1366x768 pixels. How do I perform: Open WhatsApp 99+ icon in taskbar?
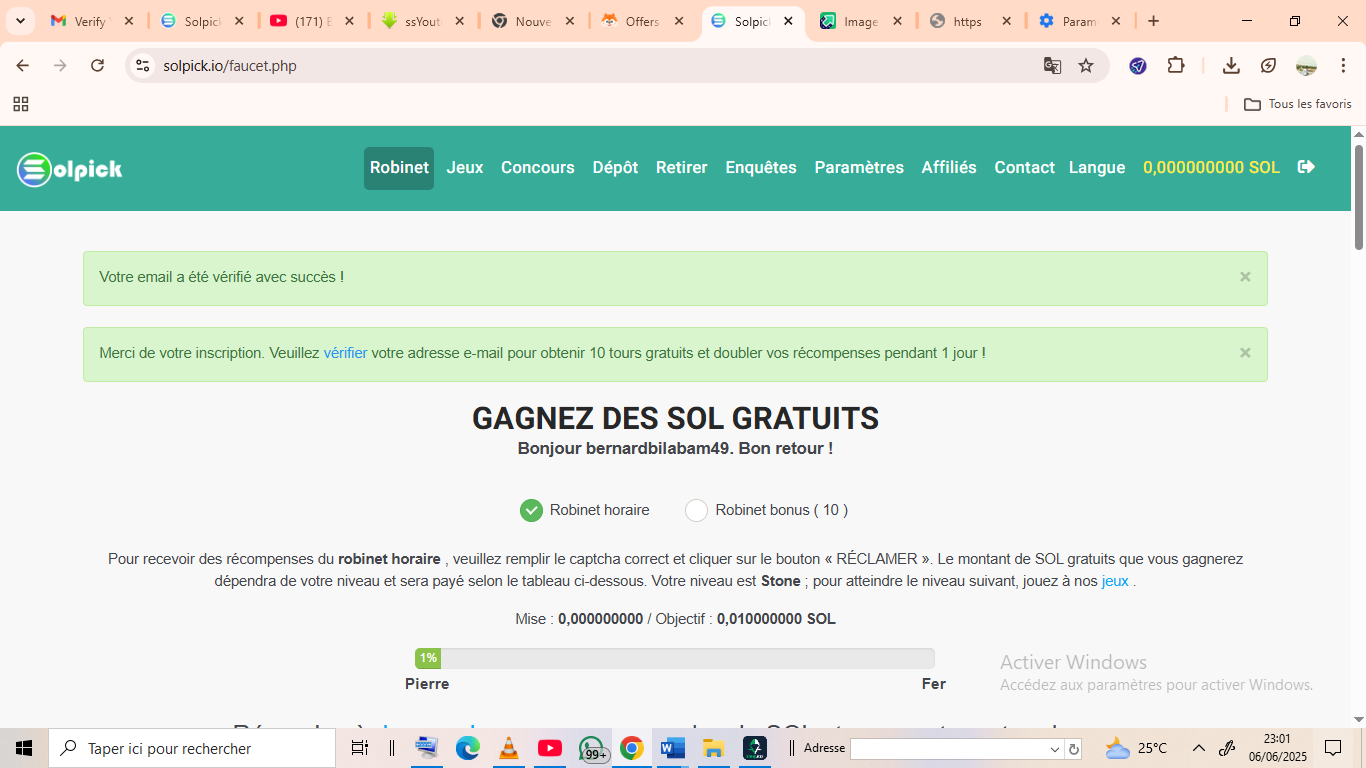point(591,748)
